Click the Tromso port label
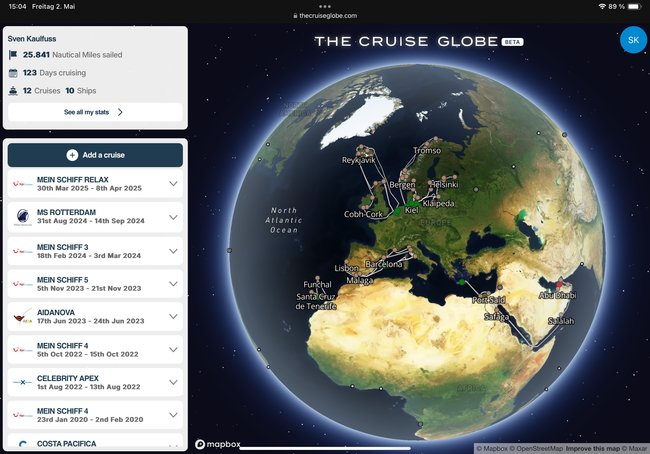This screenshot has height=454, width=650. [427, 151]
